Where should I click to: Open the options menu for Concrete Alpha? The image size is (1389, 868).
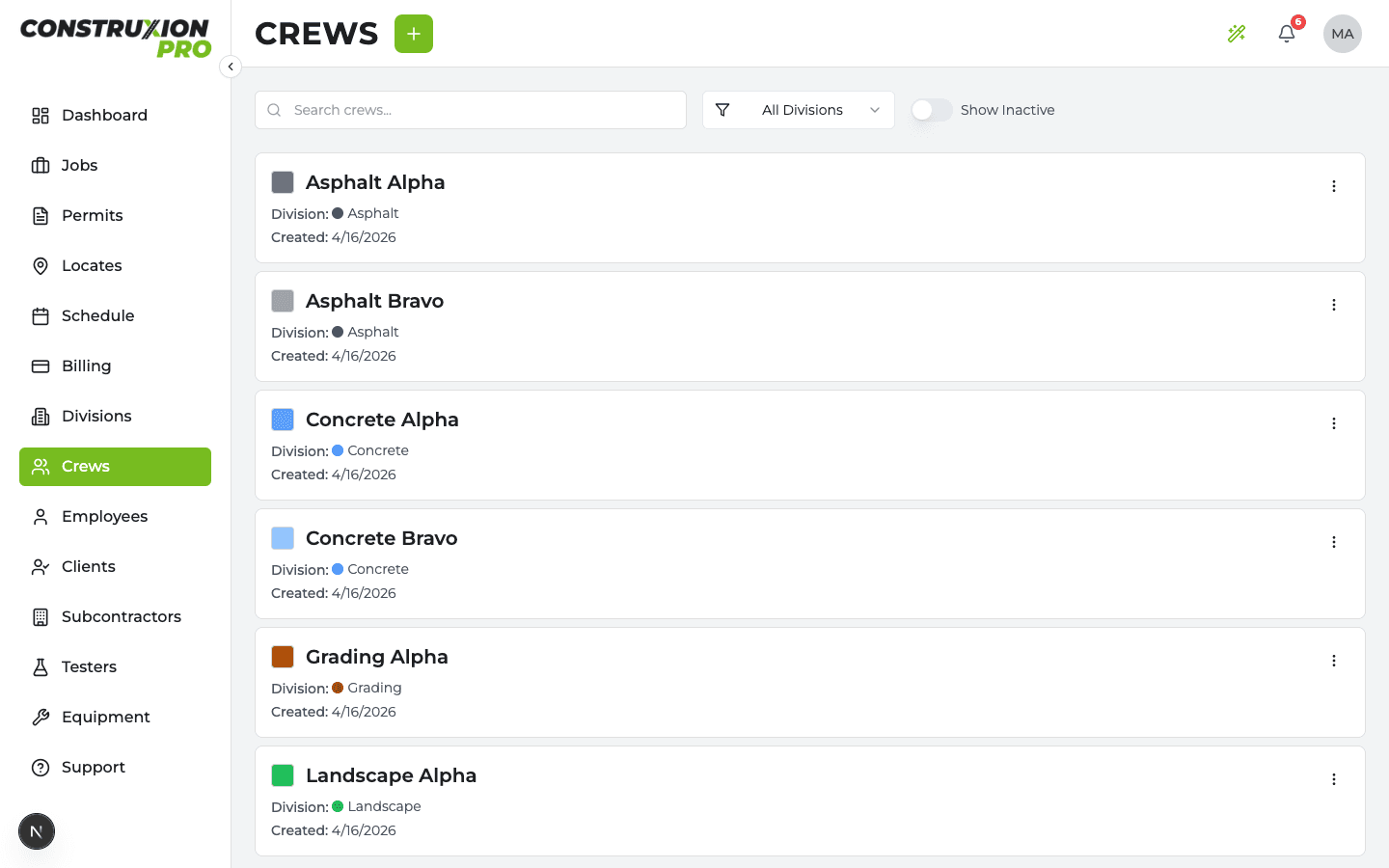(1334, 423)
